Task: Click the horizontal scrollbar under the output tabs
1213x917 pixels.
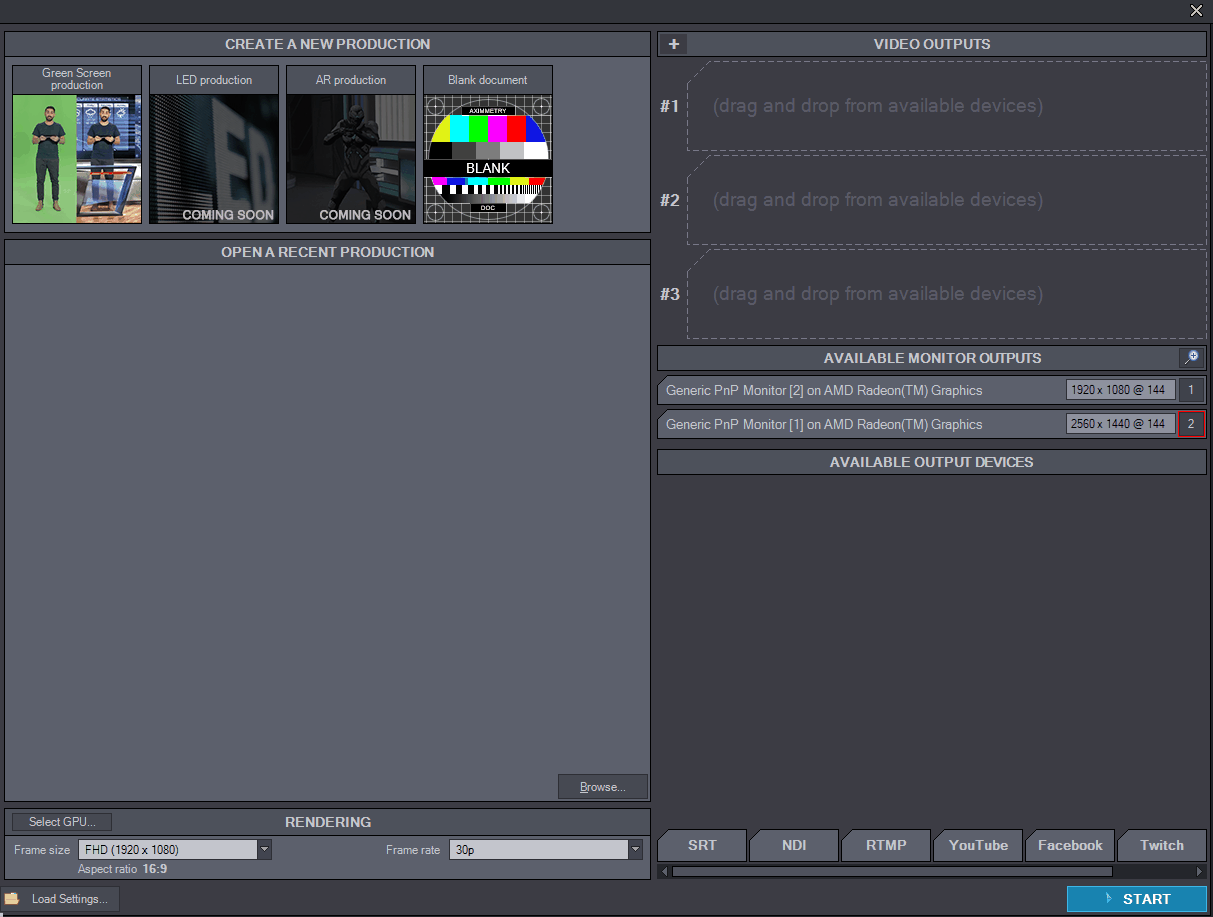Action: point(890,872)
